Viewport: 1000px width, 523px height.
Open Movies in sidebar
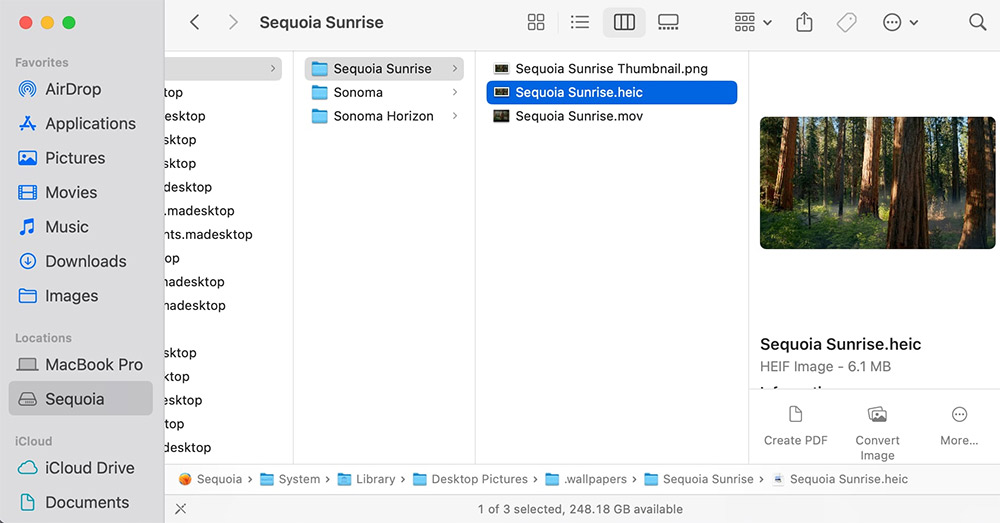pyautogui.click(x=81, y=193)
